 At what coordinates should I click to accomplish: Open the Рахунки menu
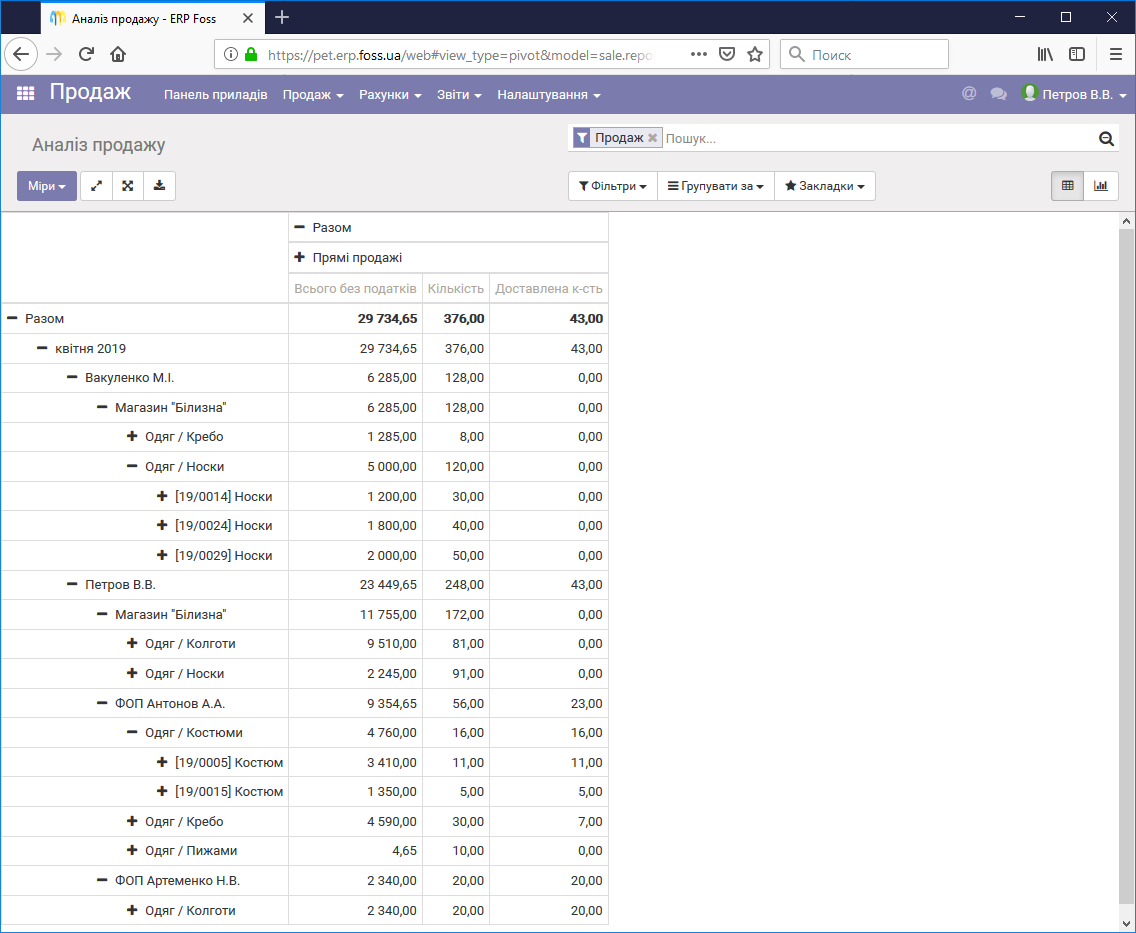point(390,95)
